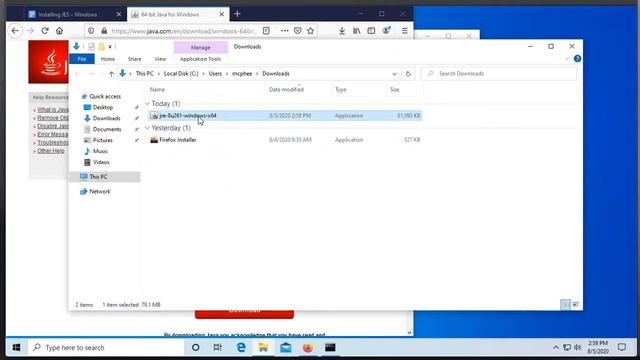
Task: Open address bar history dropdown
Action: pyautogui.click(x=394, y=74)
